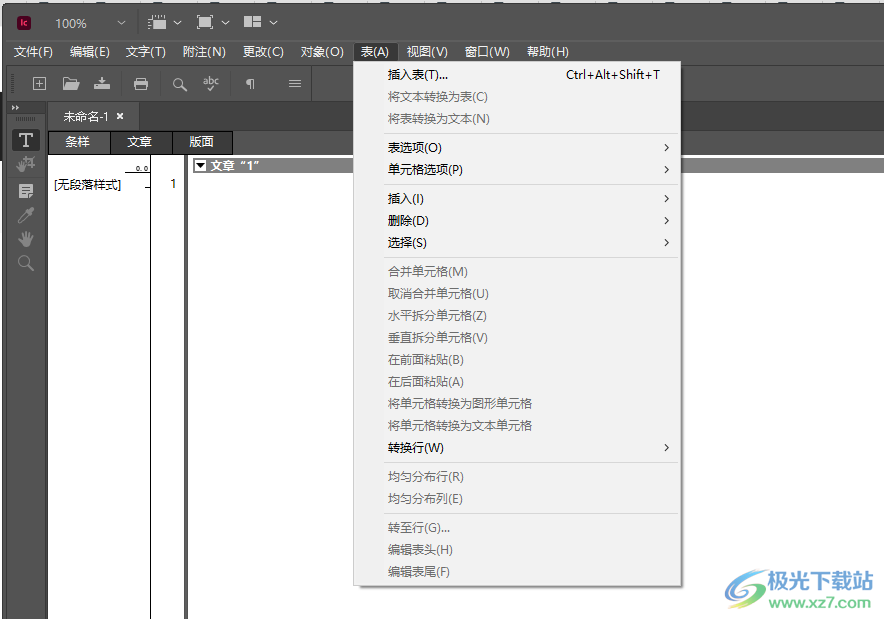The height and width of the screenshot is (619, 884).
Task: Select the Zoom tool in tools panel
Action: point(26,263)
